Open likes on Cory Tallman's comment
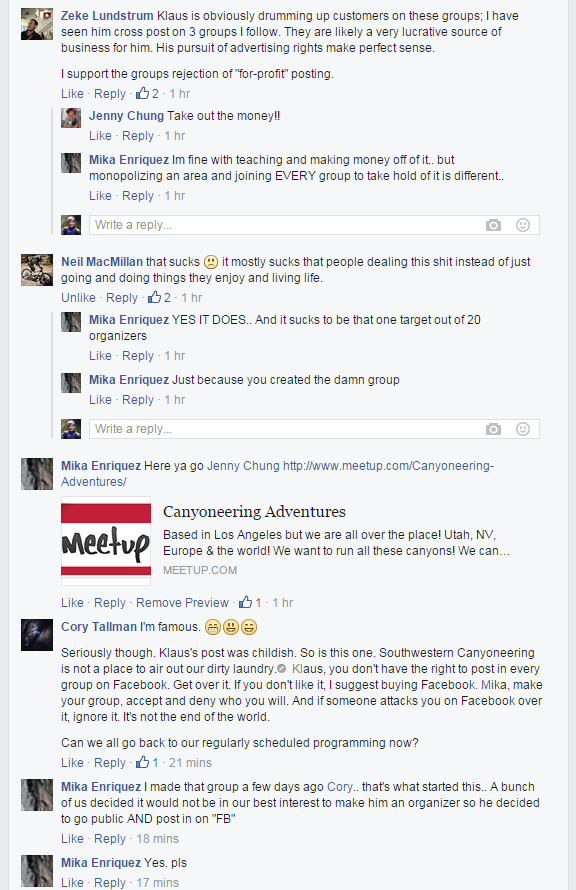 point(148,762)
